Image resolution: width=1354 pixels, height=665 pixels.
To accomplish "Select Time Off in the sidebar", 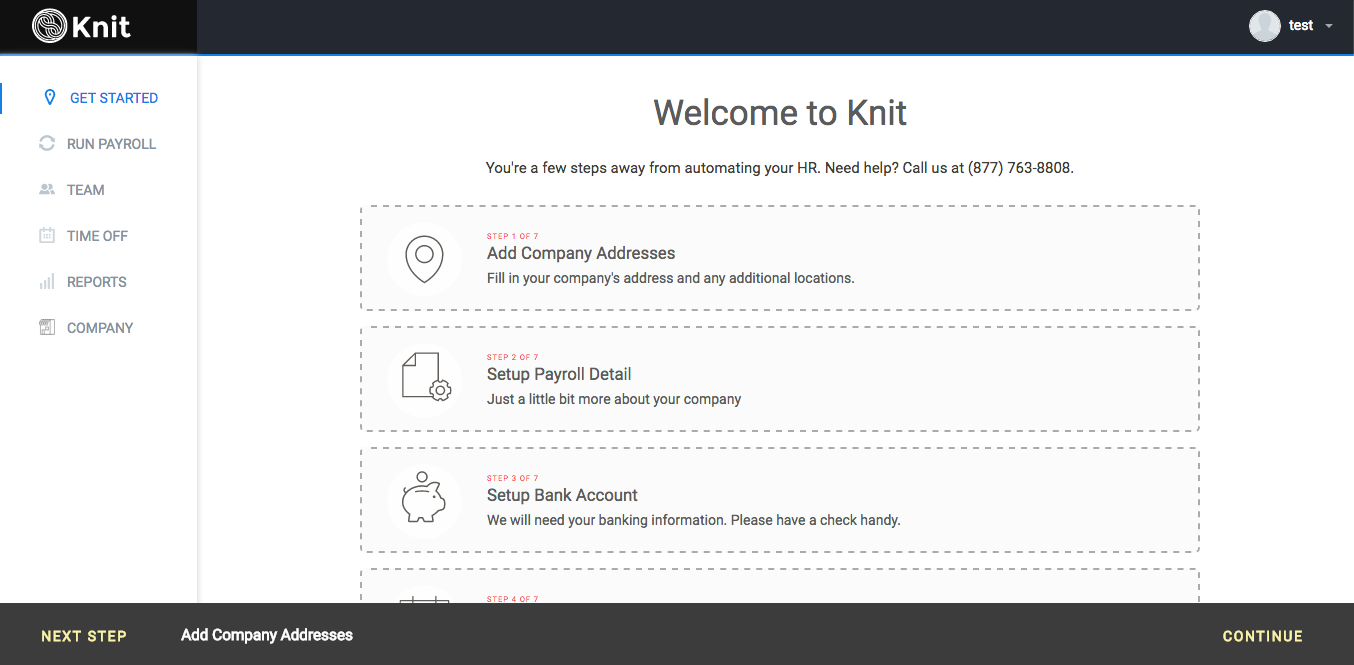I will (97, 236).
